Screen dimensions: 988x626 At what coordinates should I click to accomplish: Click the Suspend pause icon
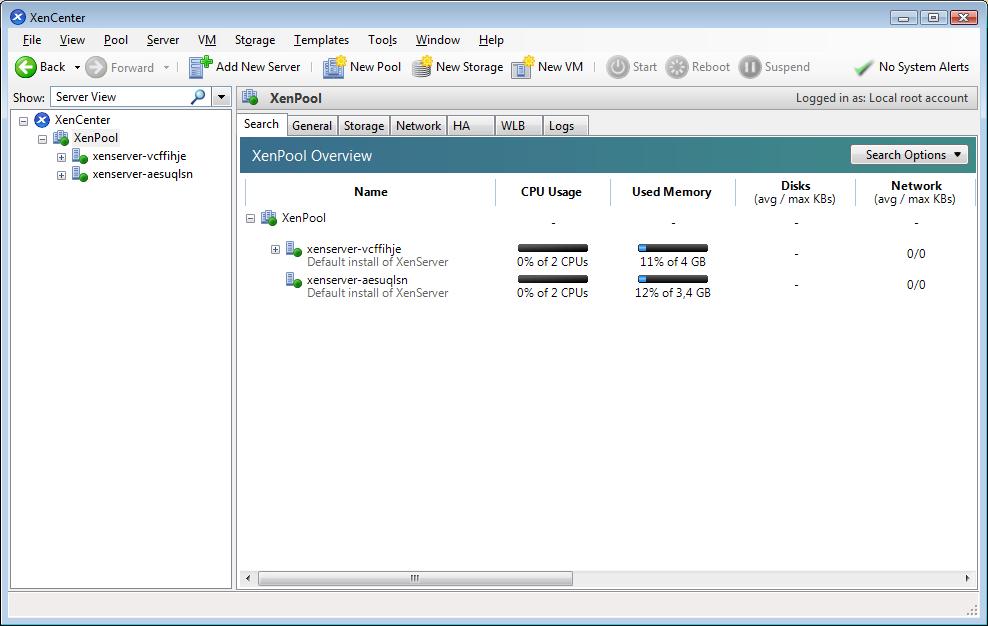pyautogui.click(x=750, y=67)
